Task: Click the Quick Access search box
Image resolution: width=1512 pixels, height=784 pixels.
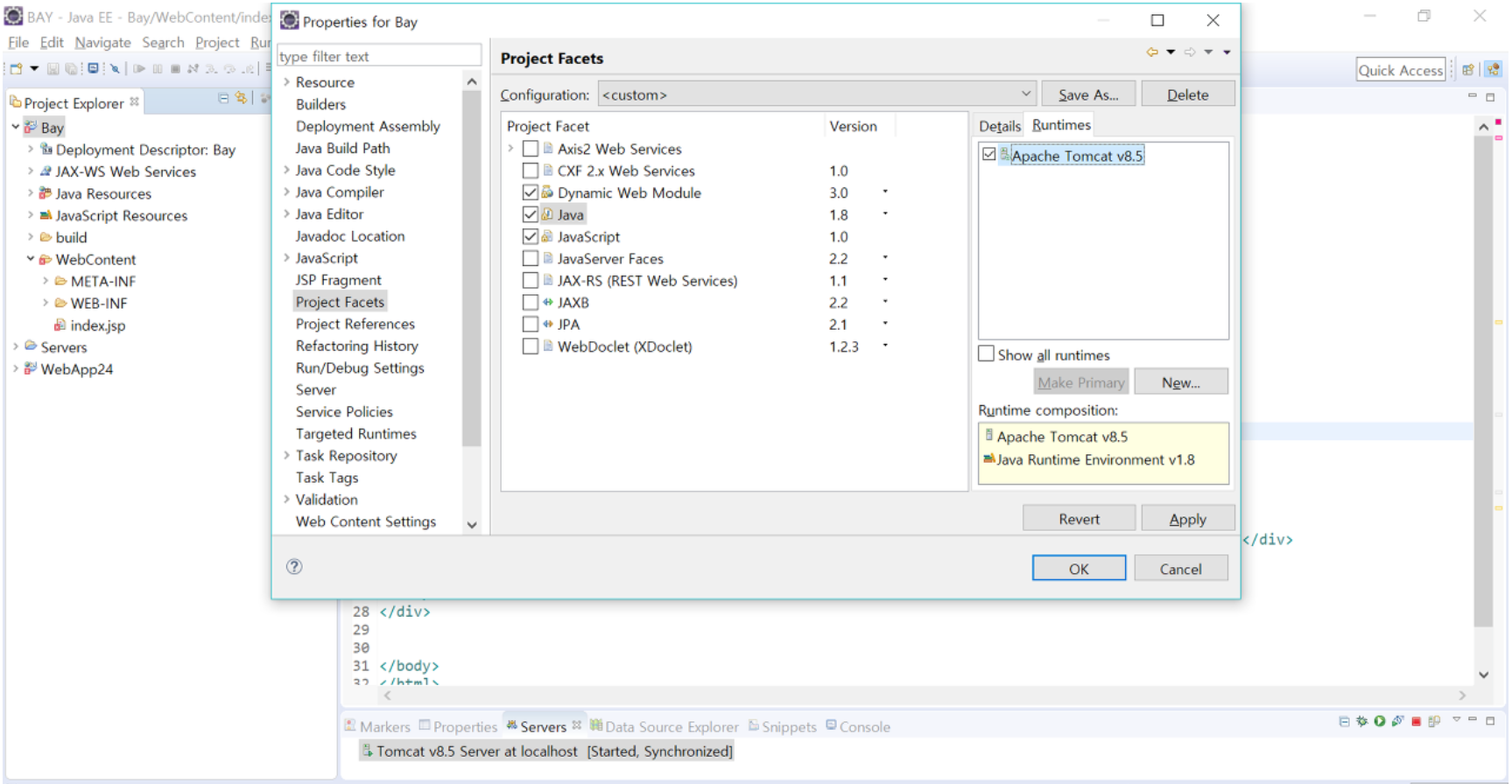Action: (x=1400, y=70)
